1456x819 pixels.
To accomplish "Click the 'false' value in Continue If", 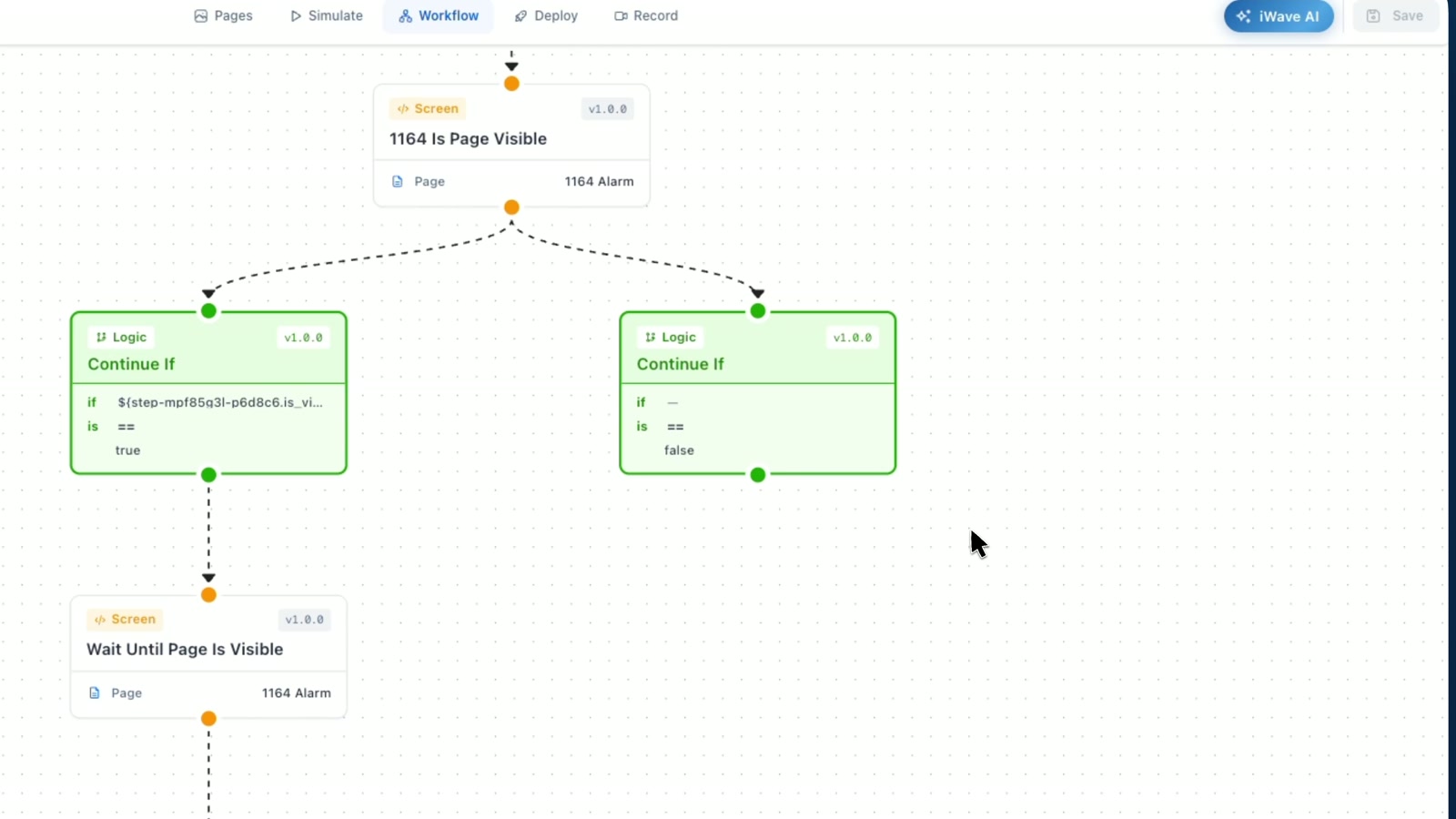I will (x=679, y=450).
